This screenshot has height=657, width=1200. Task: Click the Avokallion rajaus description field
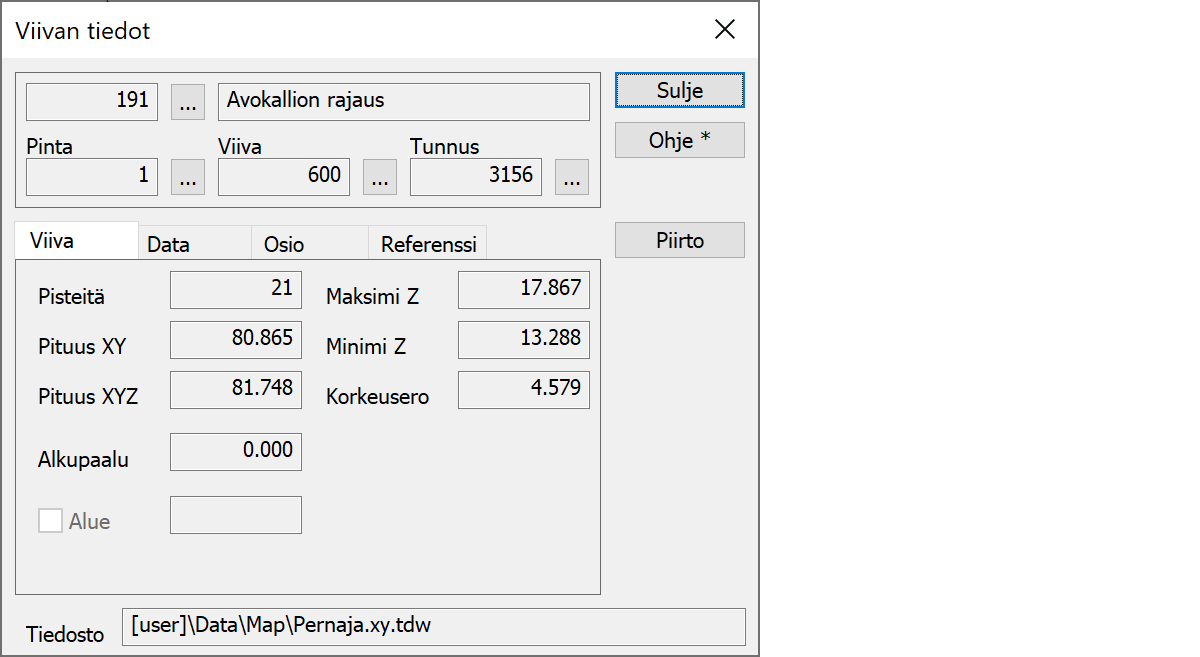click(x=403, y=102)
